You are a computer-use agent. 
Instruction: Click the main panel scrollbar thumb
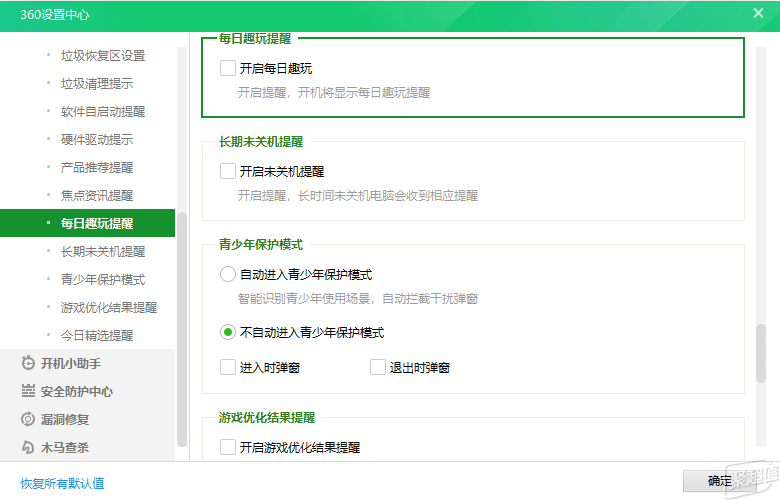coord(761,353)
